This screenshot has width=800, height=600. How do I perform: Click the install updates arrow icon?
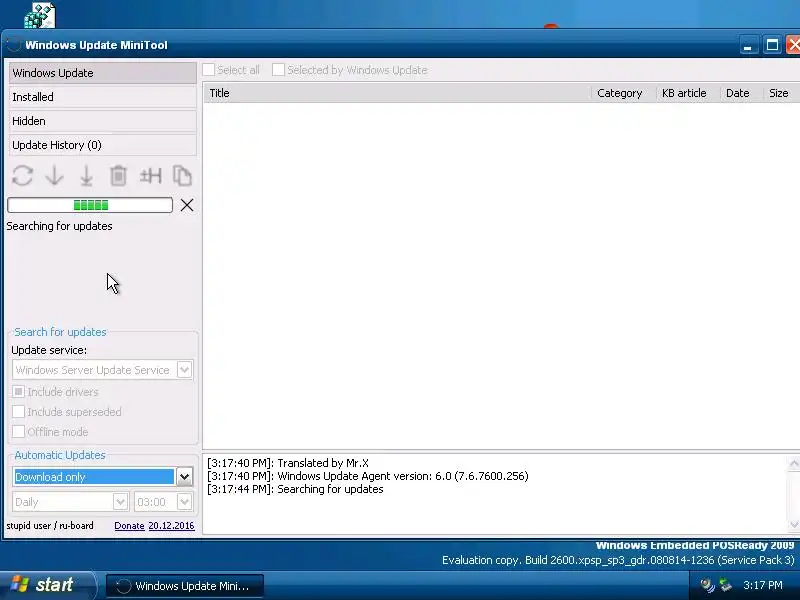pos(86,176)
